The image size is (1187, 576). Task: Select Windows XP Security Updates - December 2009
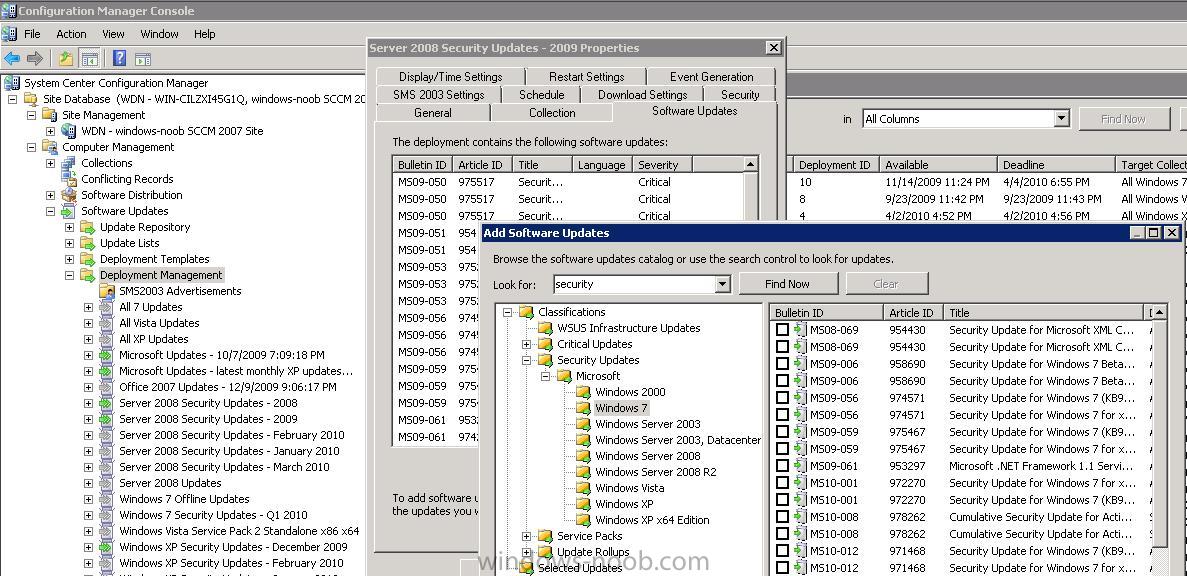(233, 547)
